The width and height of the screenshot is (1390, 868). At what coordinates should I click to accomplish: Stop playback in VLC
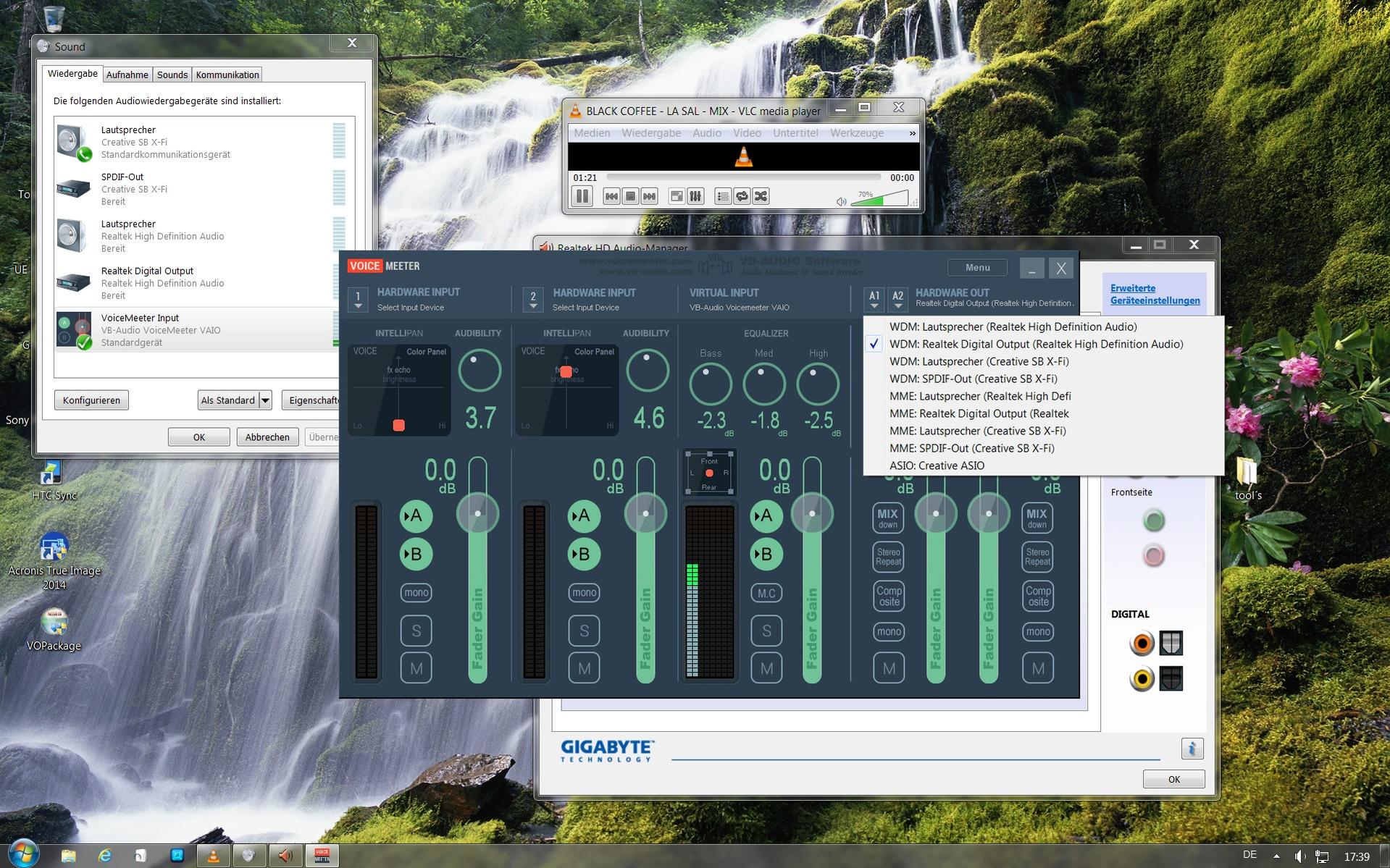(630, 196)
